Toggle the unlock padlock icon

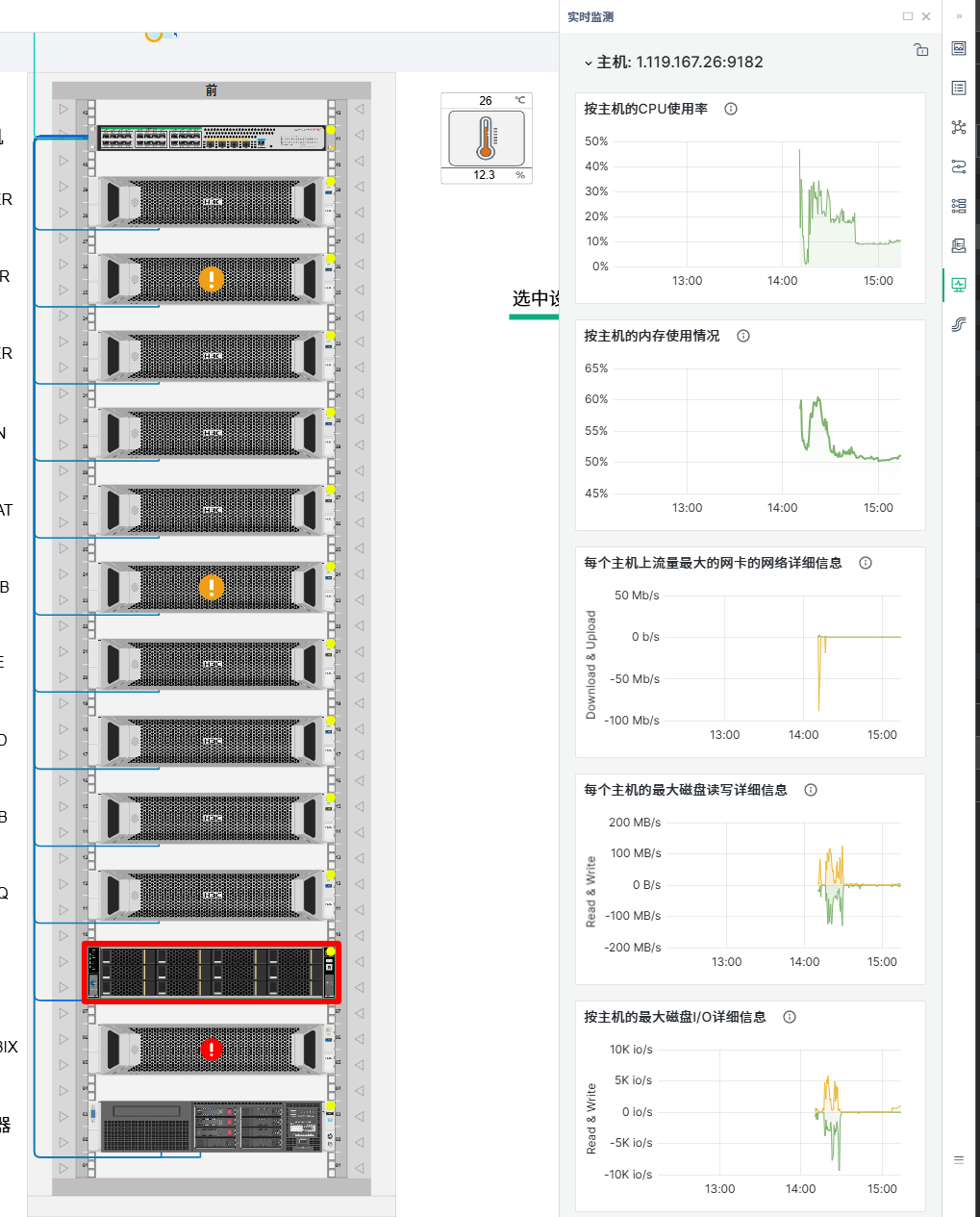(x=921, y=50)
